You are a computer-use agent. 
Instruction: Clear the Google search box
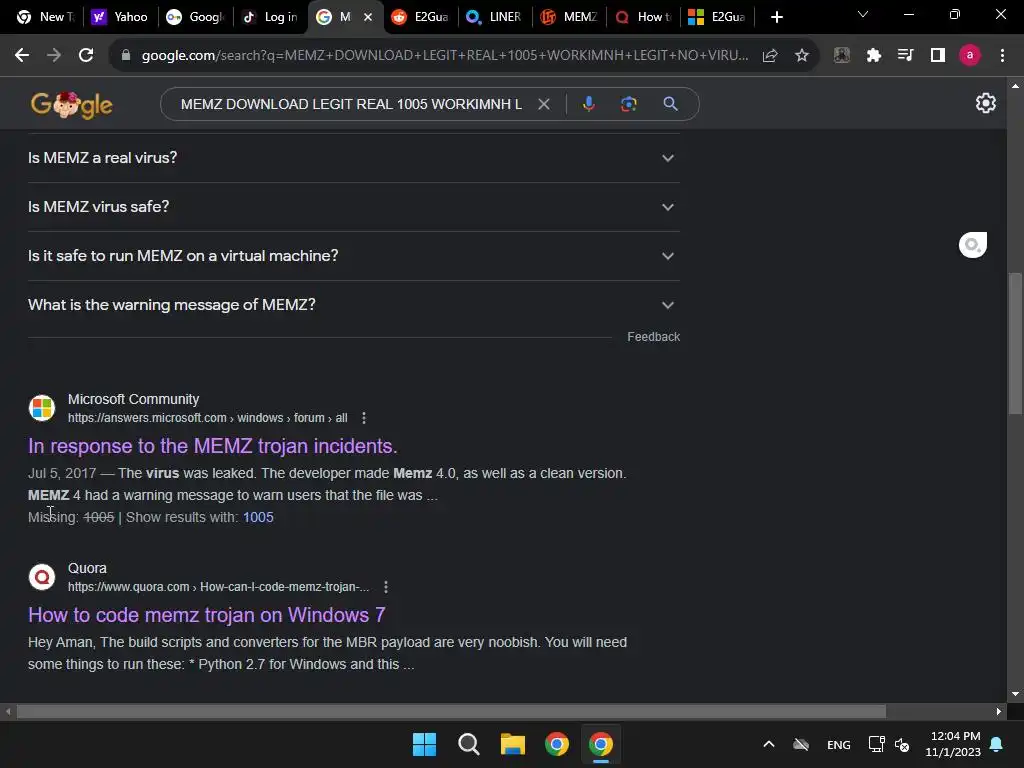[543, 104]
